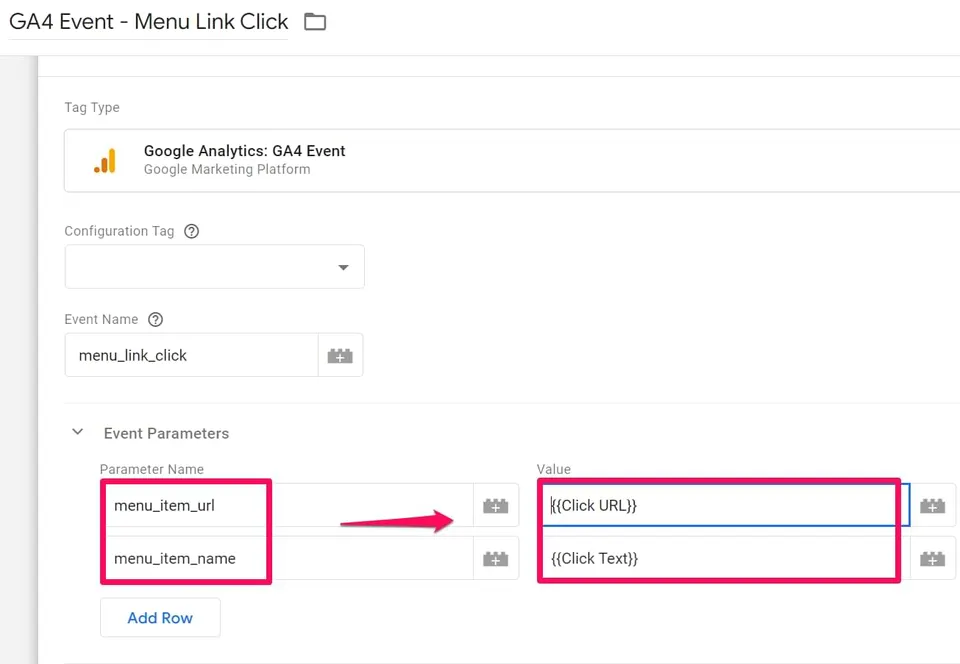Click the Add Row button

[160, 617]
